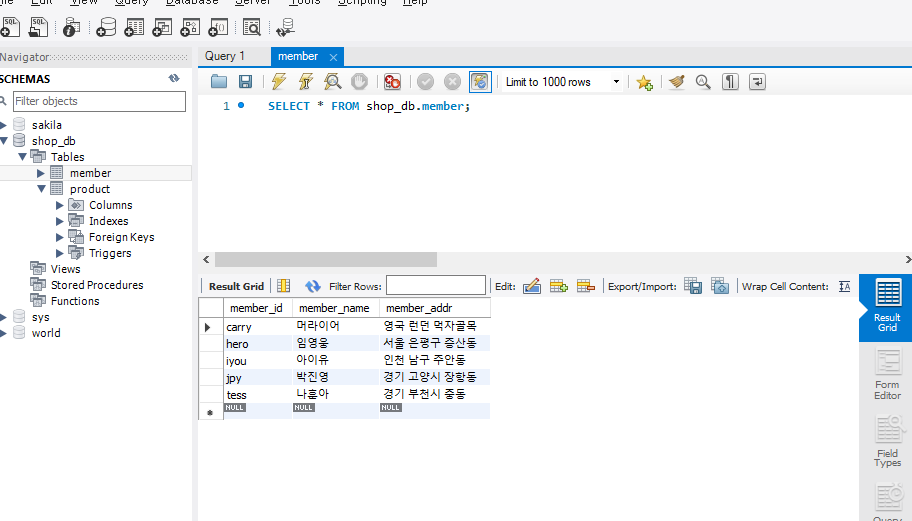Viewport: 912px width, 521px height.
Task: Create new view icon
Action: tap(162, 27)
